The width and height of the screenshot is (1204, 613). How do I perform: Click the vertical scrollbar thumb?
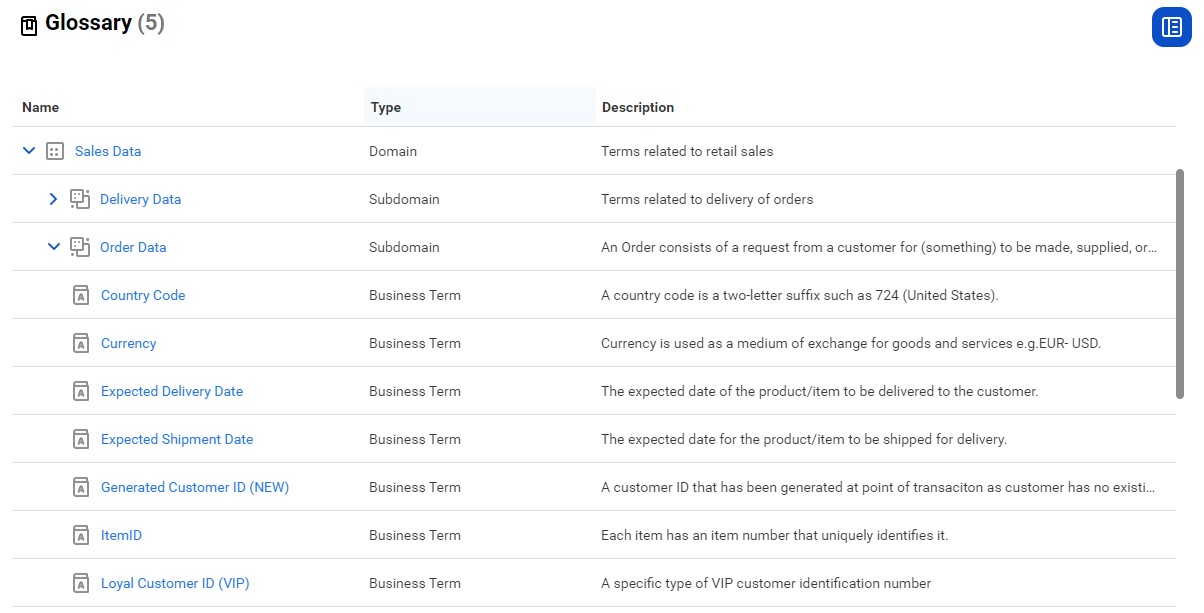click(x=1180, y=284)
